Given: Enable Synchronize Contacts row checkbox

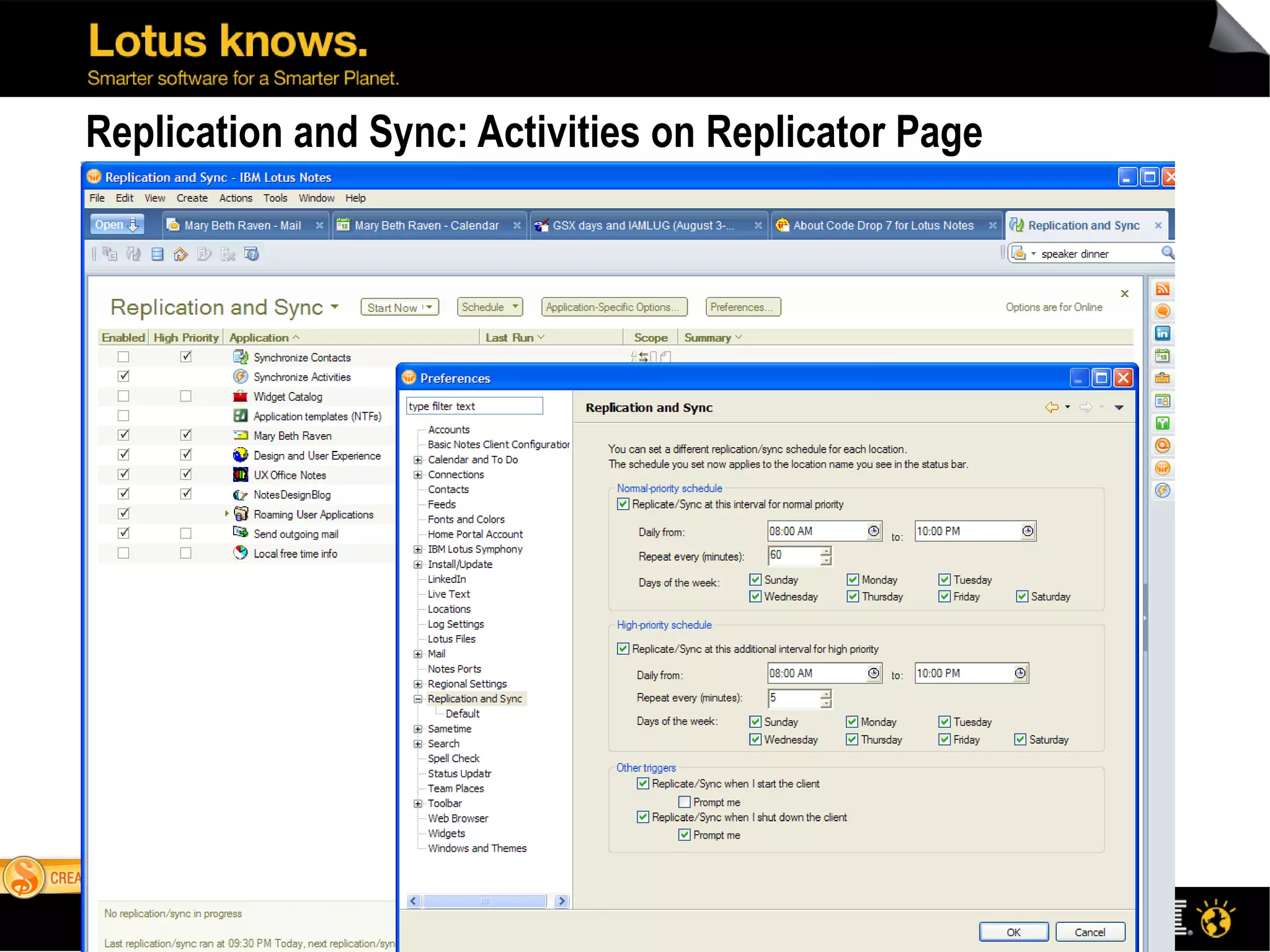Looking at the screenshot, I should pyautogui.click(x=123, y=357).
